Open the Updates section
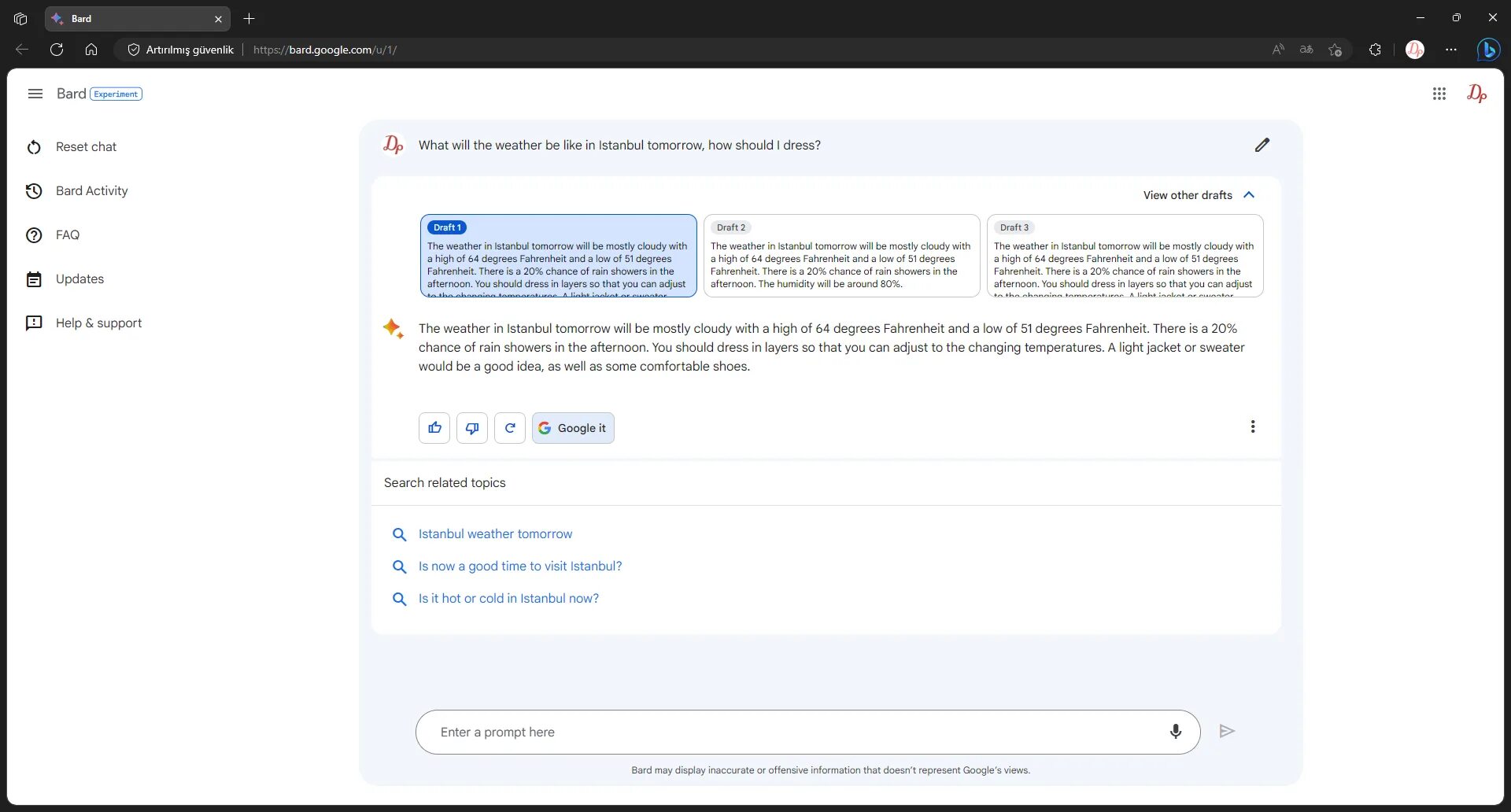 click(65, 279)
